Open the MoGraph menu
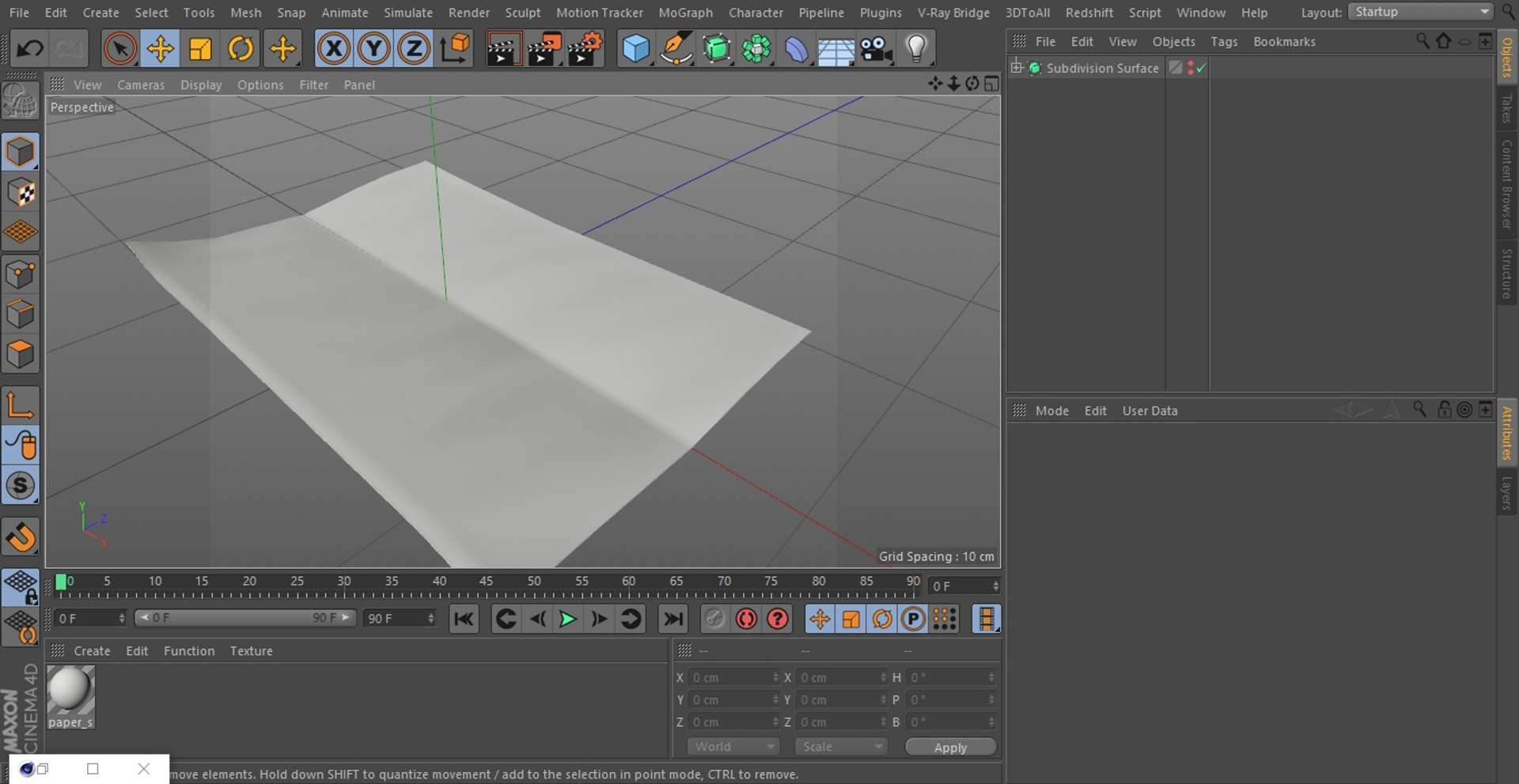Screen dimensions: 1519x784 [685, 13]
